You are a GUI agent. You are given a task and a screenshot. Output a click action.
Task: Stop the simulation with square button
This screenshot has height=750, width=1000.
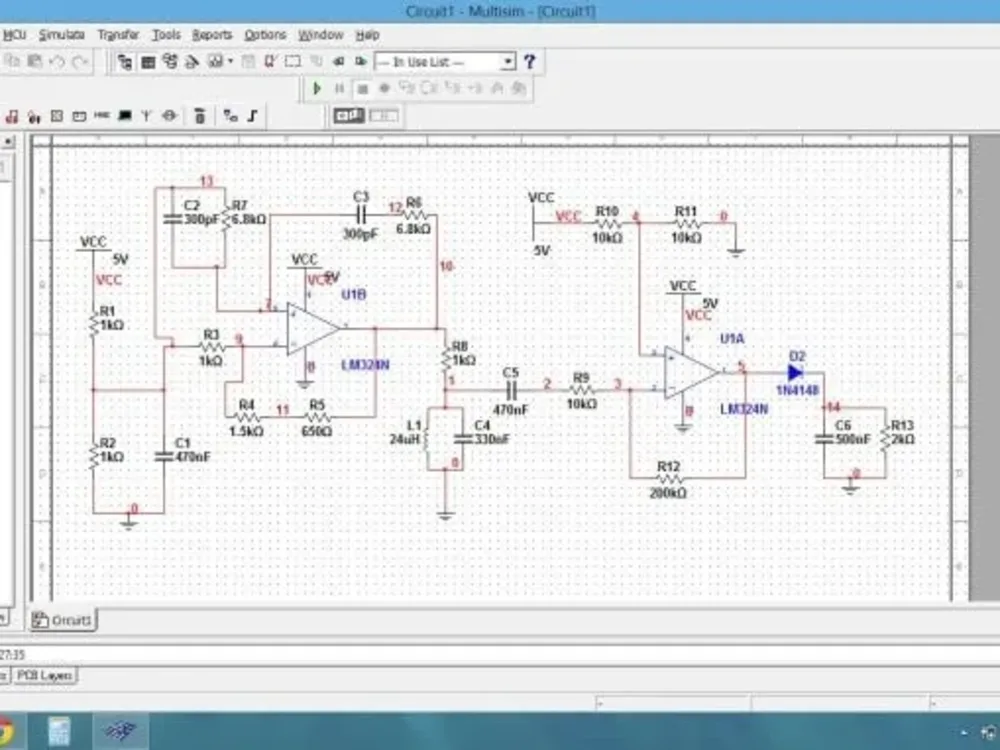click(x=362, y=89)
